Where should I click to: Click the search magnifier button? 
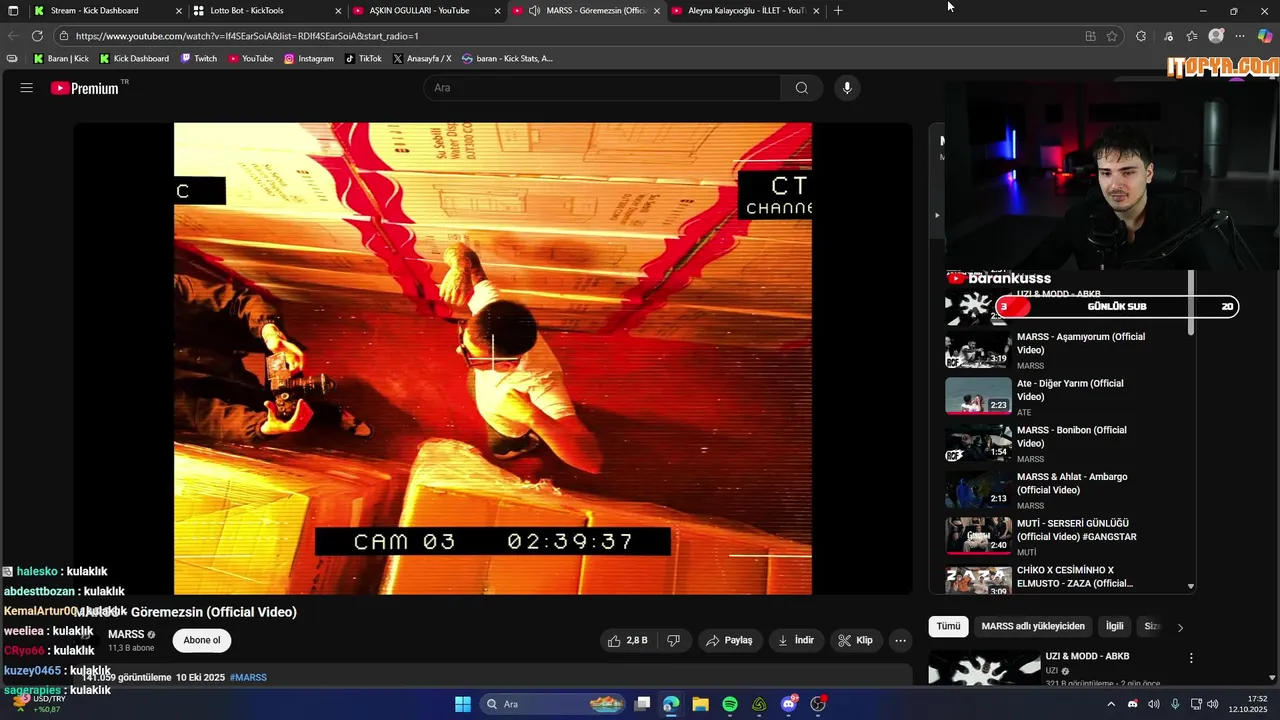pos(802,88)
